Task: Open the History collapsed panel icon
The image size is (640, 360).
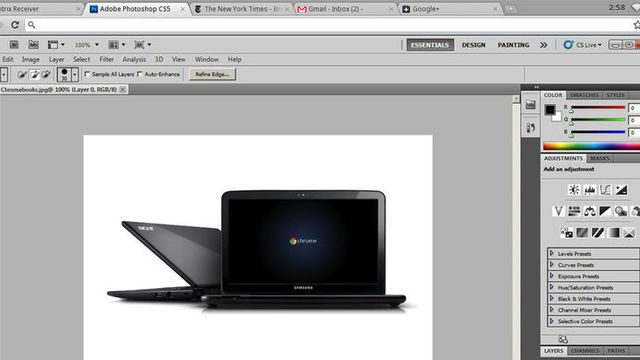Action: [x=530, y=128]
